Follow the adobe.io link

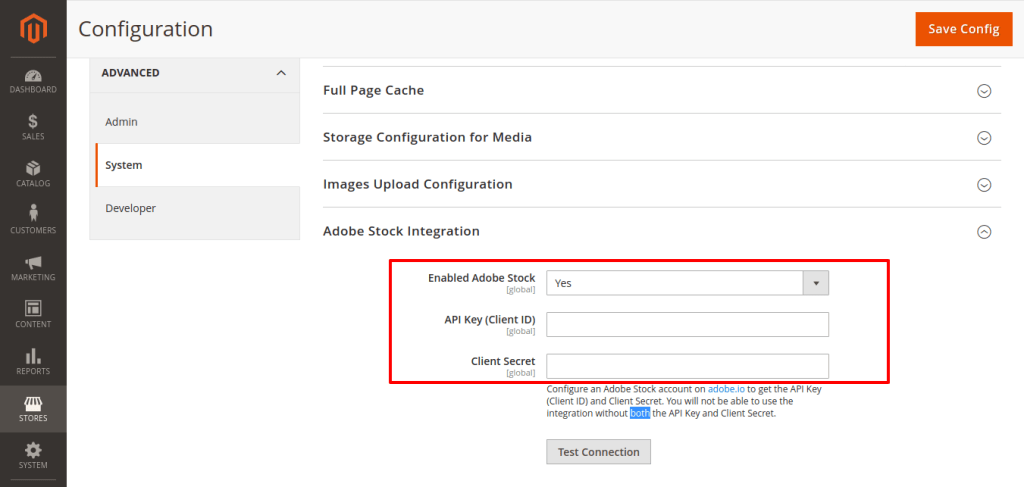point(726,388)
